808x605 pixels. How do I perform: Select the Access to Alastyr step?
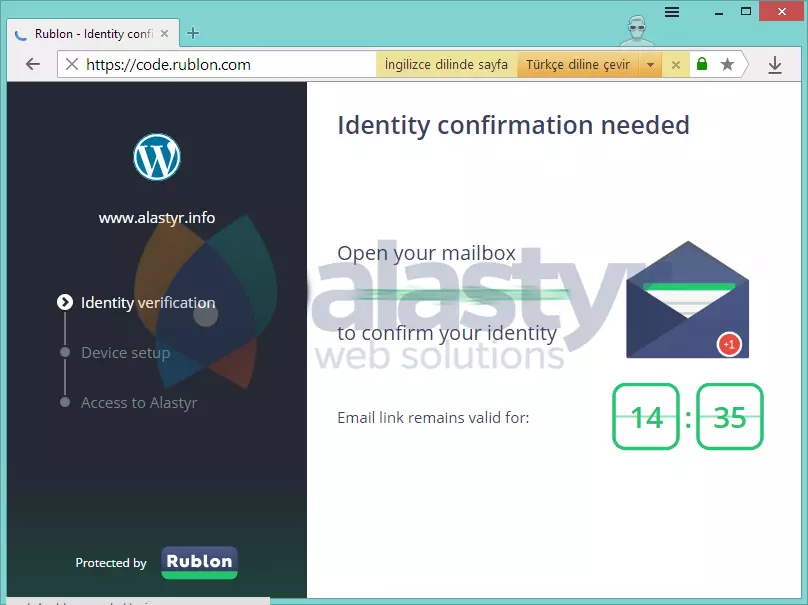coord(139,402)
